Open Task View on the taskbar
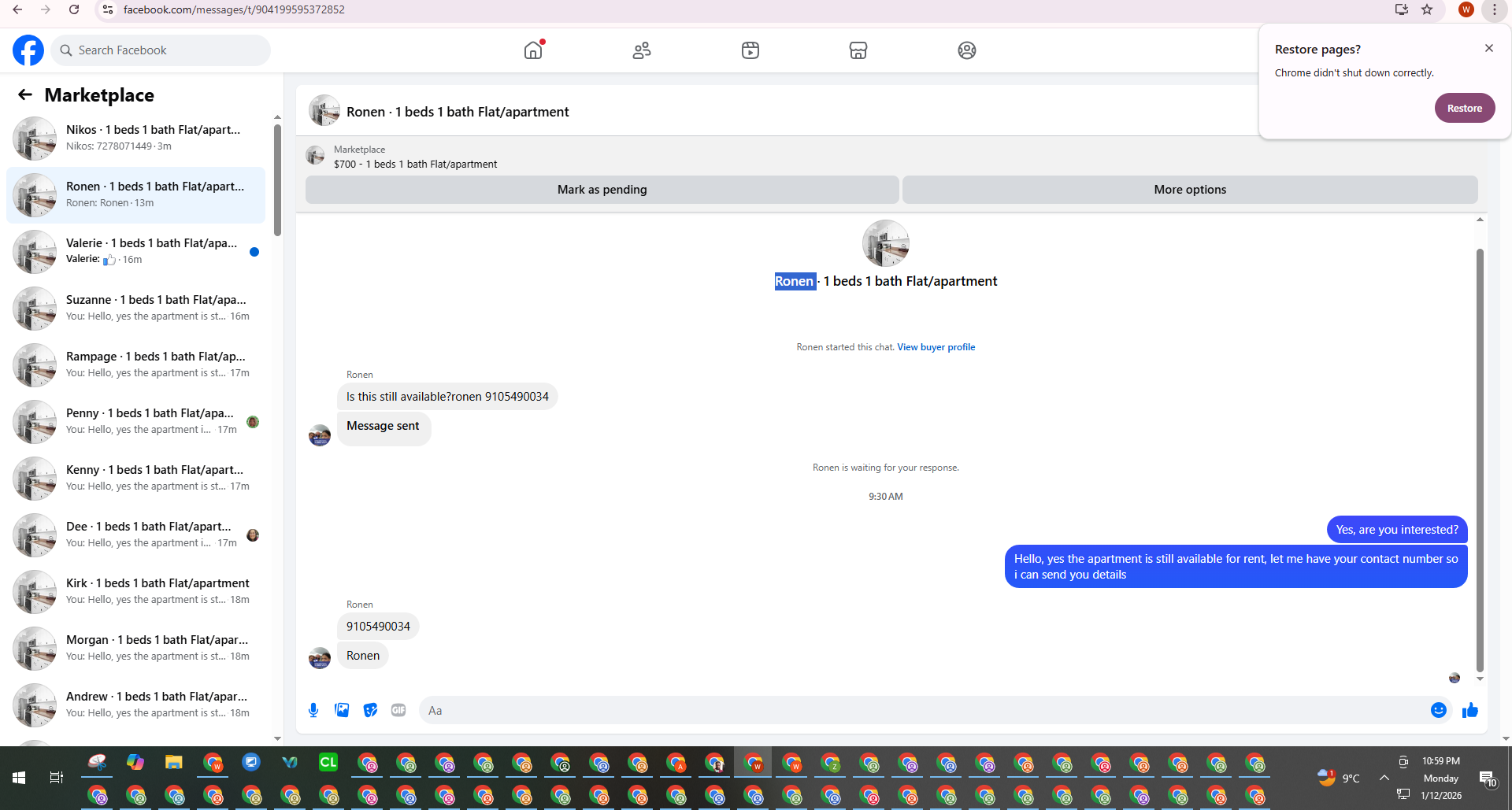Image resolution: width=1512 pixels, height=810 pixels. 56,778
